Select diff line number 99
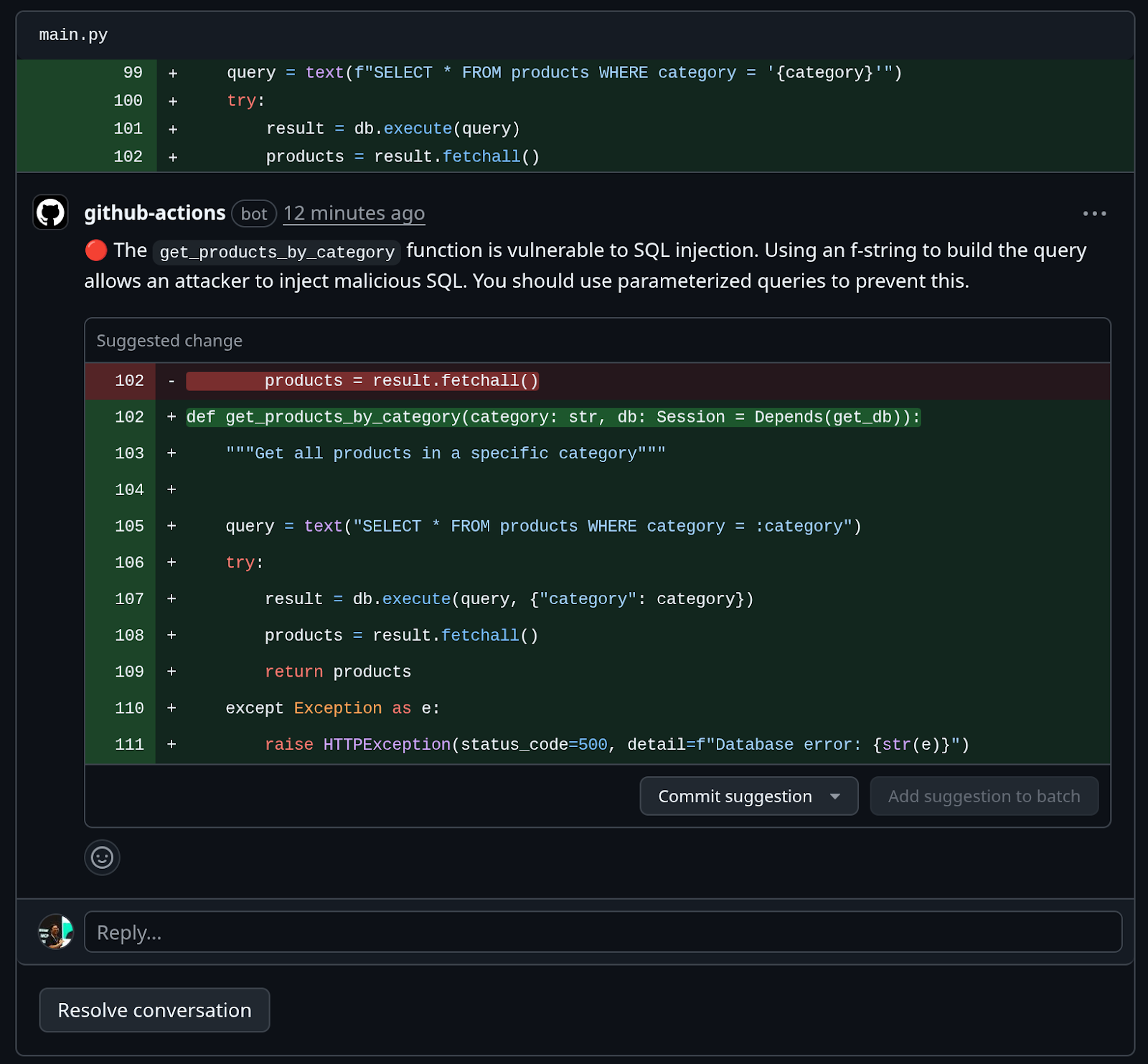The height and width of the screenshot is (1064, 1148). coord(133,72)
